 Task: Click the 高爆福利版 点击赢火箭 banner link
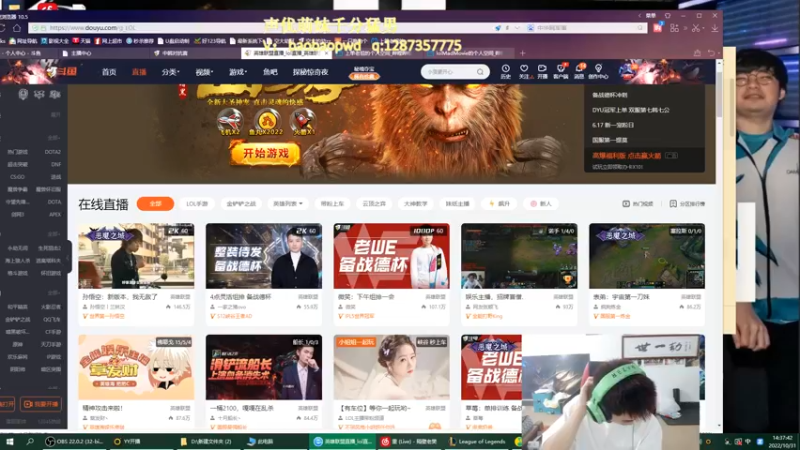tap(626, 156)
